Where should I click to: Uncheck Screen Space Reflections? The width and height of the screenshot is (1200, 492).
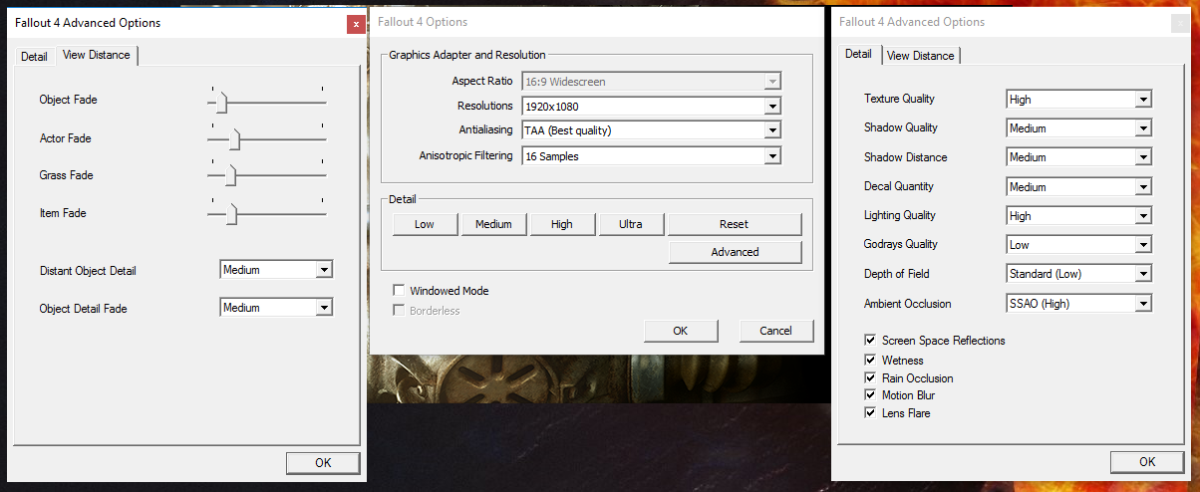(869, 341)
